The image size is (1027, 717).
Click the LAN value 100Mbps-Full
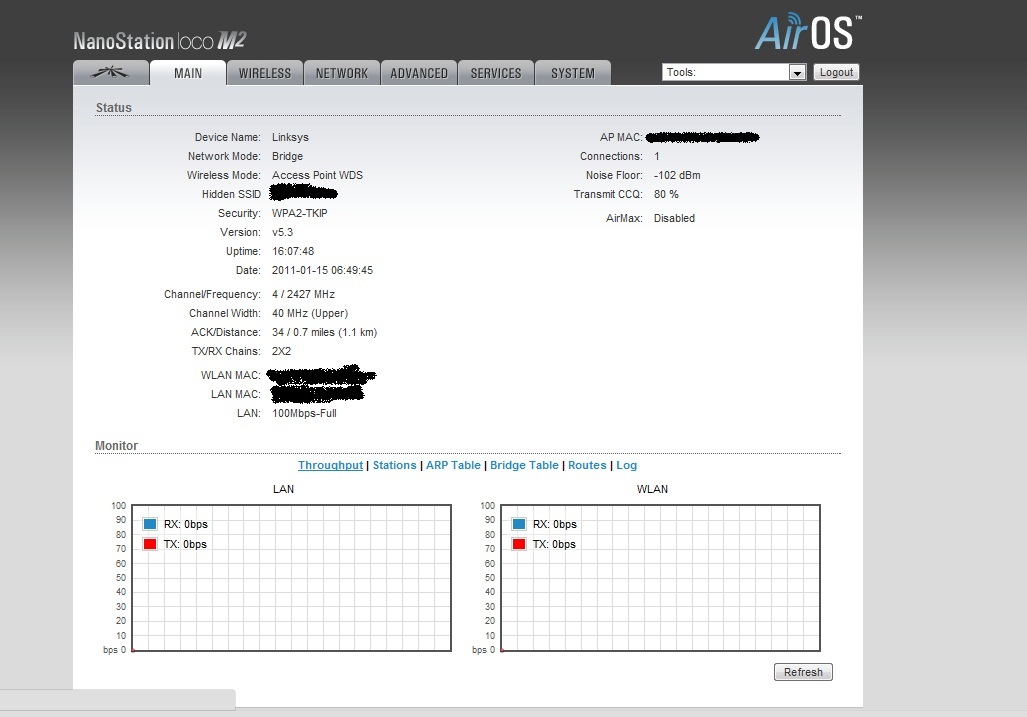[x=304, y=413]
